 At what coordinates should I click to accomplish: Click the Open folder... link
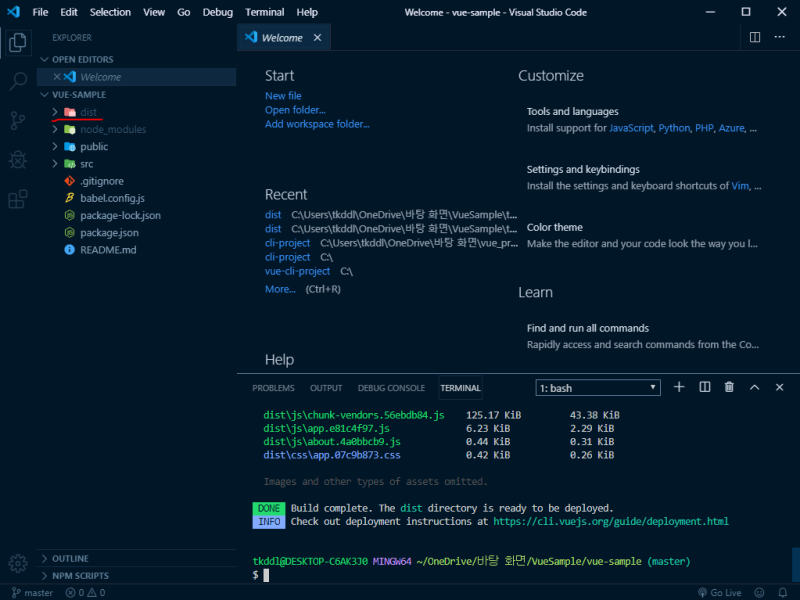pos(295,110)
